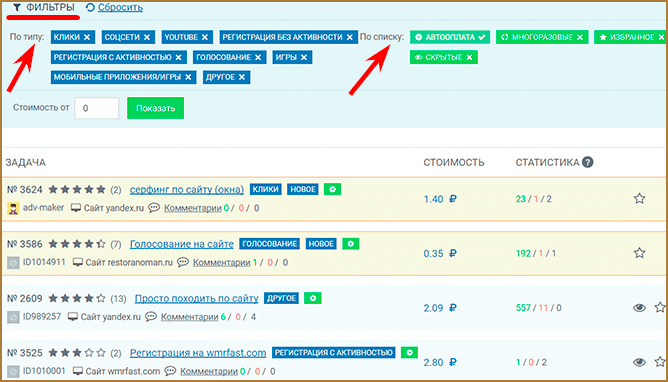The height and width of the screenshot is (382, 668).
Task: Click the КЛИКИ tag on task 3624
Action: (265, 189)
